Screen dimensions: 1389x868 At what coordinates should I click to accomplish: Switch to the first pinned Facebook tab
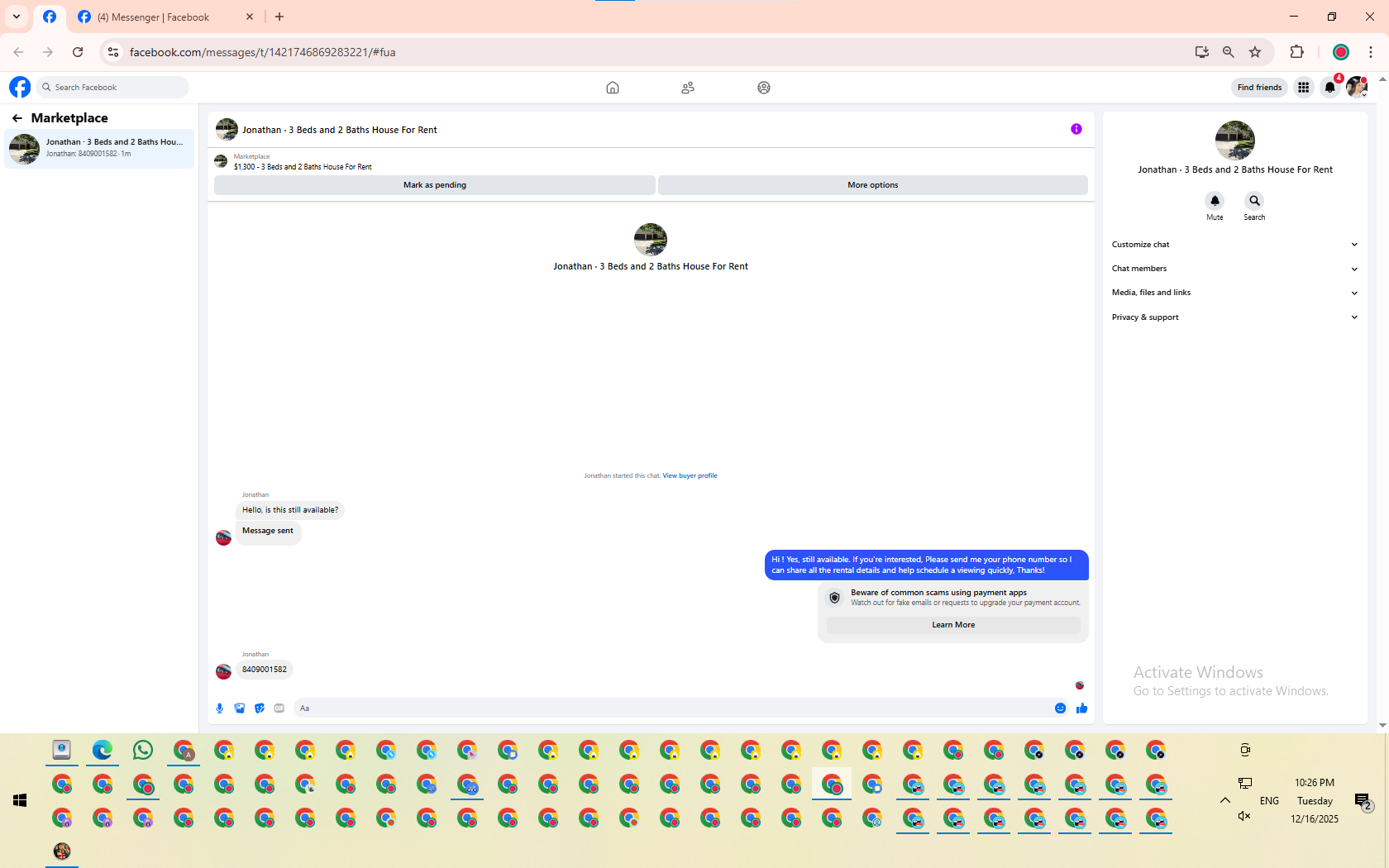tap(50, 17)
